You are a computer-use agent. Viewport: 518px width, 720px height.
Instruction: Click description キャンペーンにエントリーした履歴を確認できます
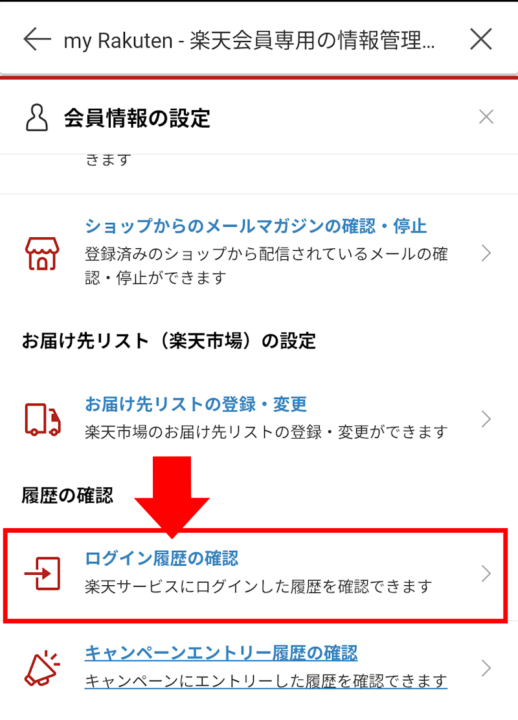tap(266, 681)
